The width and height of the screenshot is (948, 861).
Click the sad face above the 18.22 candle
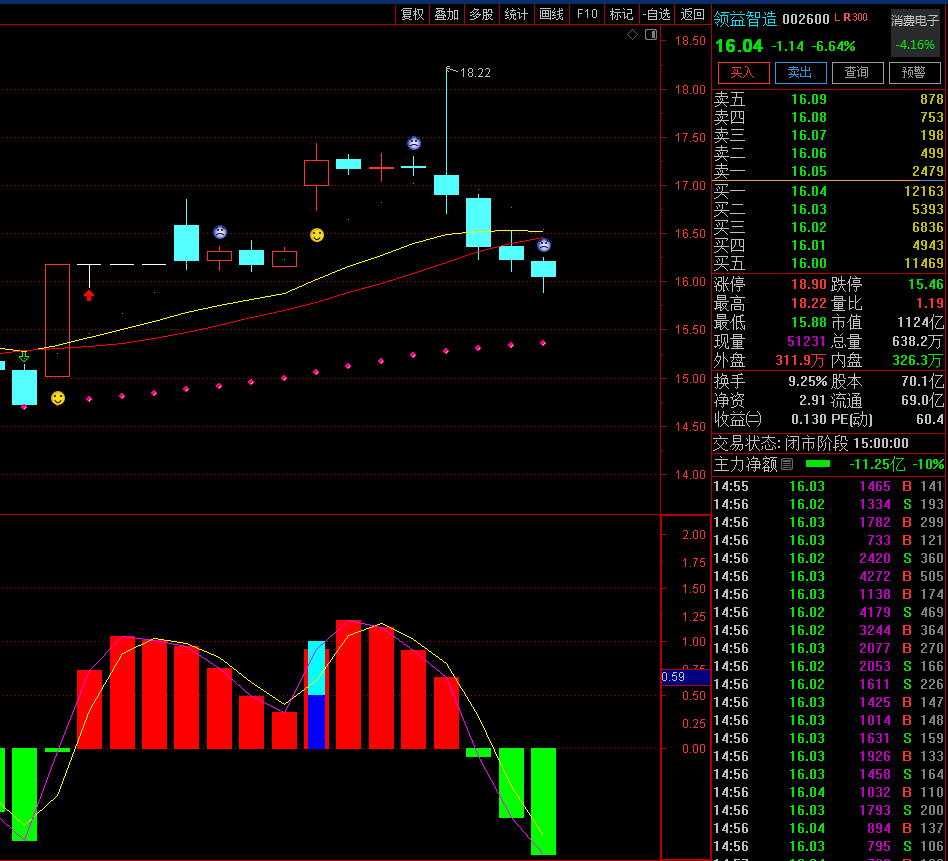tap(414, 143)
